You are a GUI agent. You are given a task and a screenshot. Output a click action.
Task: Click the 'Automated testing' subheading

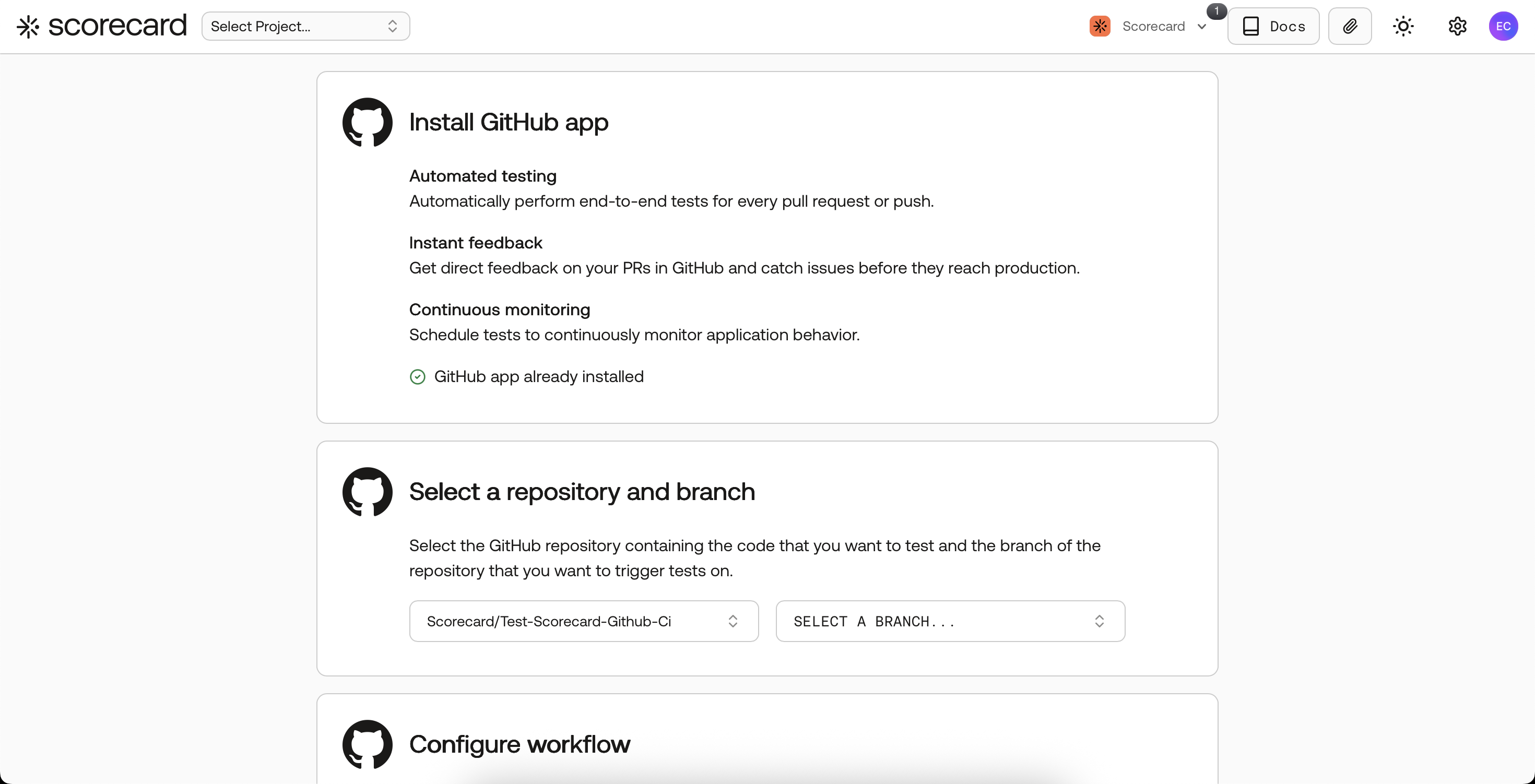[483, 176]
